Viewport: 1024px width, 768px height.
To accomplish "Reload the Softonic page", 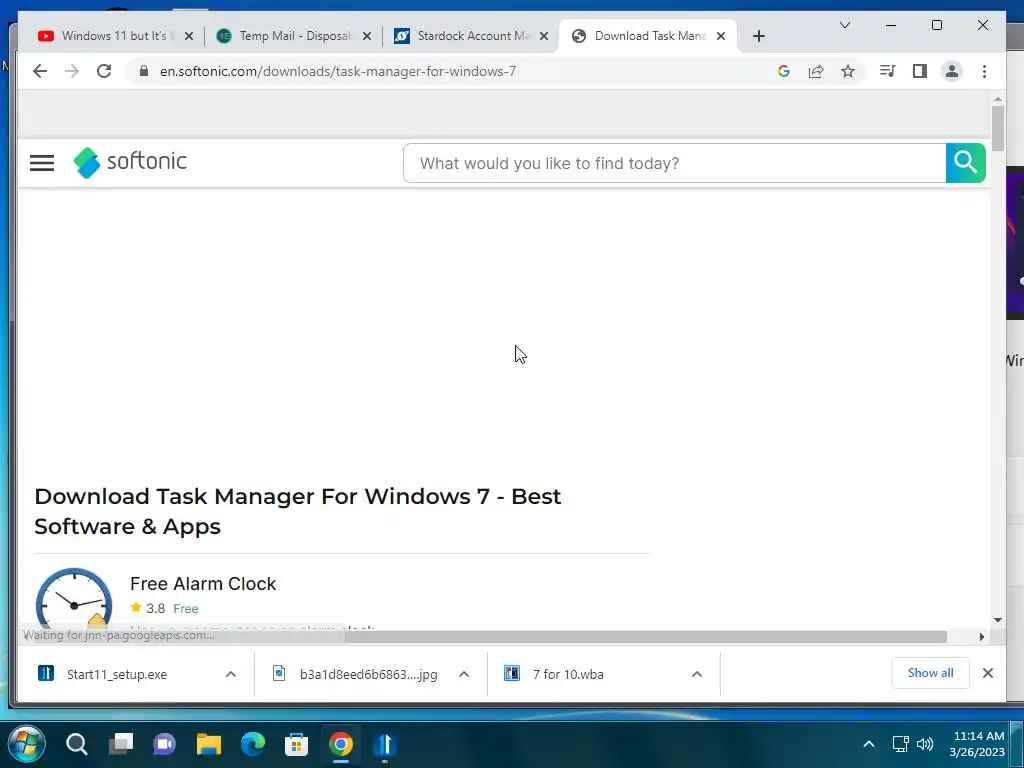I will click(104, 71).
